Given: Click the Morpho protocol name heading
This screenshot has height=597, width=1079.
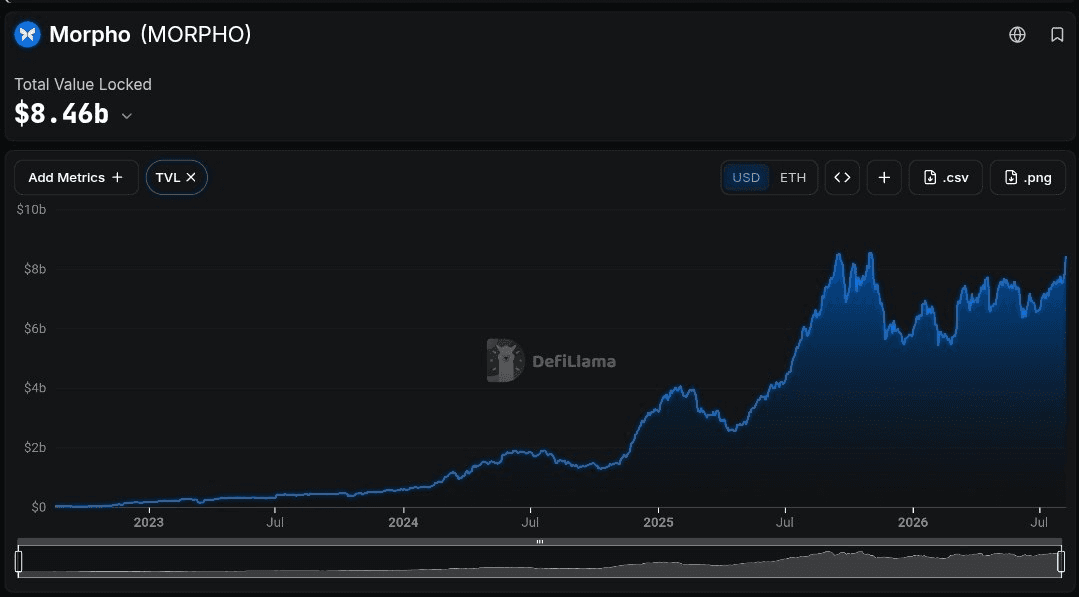Looking at the screenshot, I should (90, 34).
